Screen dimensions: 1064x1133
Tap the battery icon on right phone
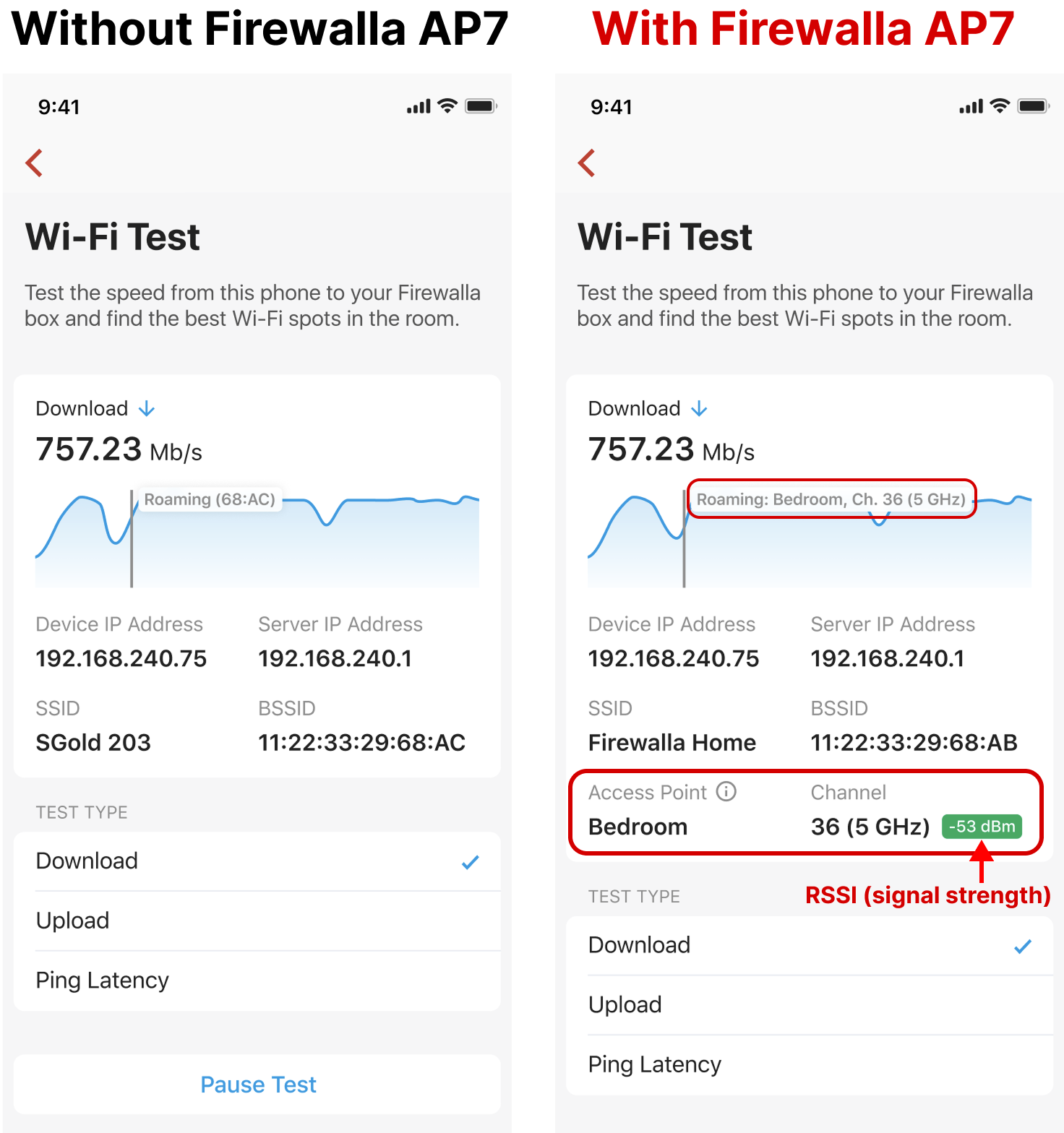tap(1033, 106)
